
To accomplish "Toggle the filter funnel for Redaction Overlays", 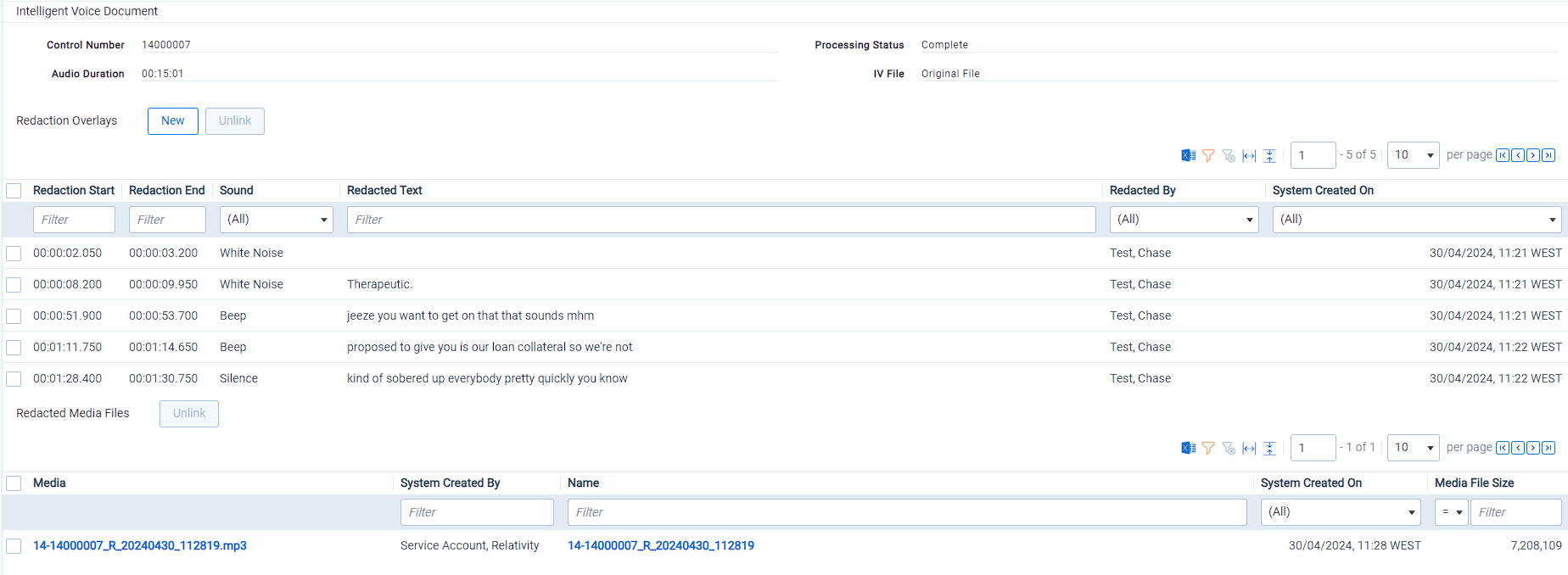I will point(1208,155).
